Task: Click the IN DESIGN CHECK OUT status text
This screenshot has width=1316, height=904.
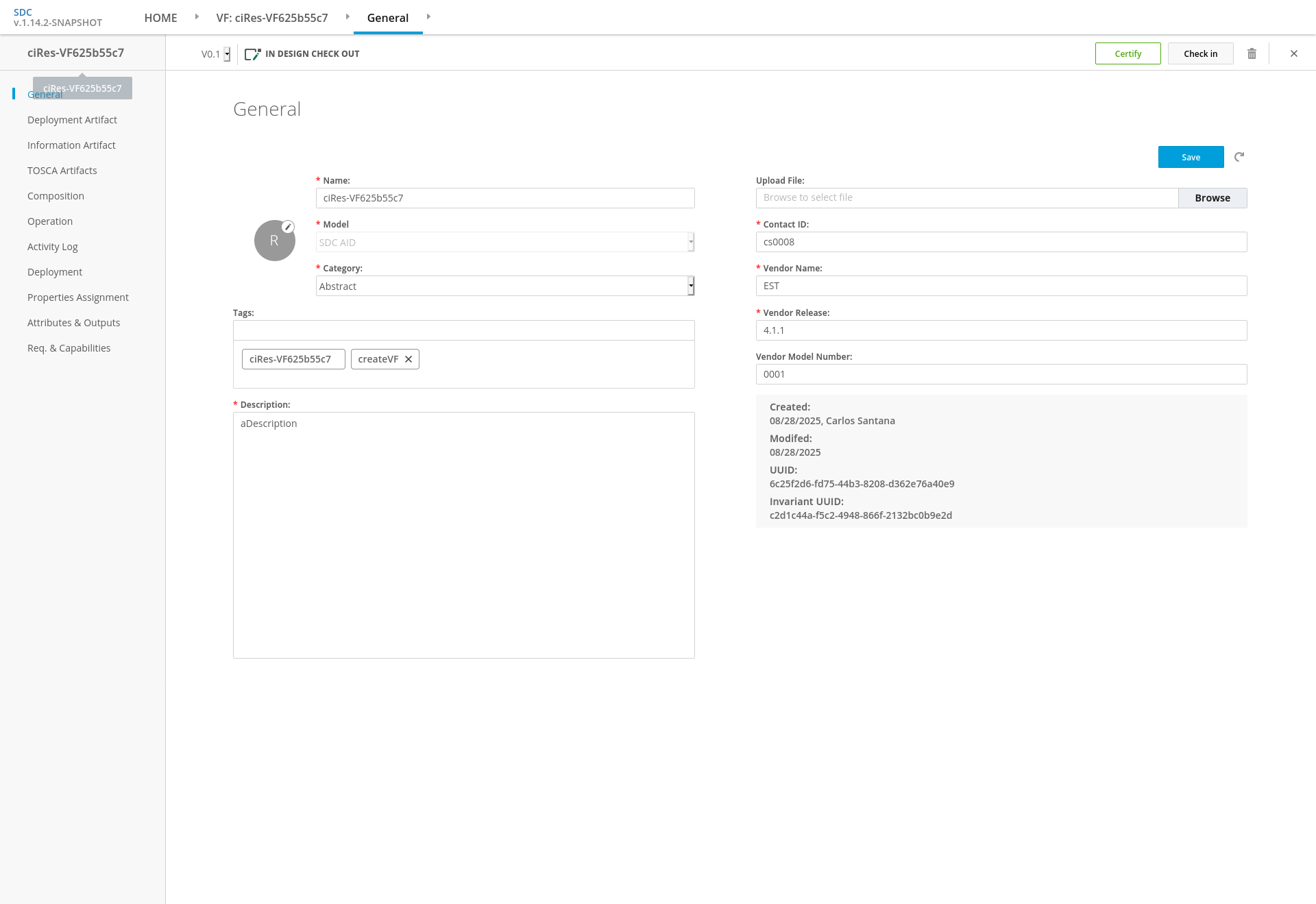Action: click(x=312, y=53)
